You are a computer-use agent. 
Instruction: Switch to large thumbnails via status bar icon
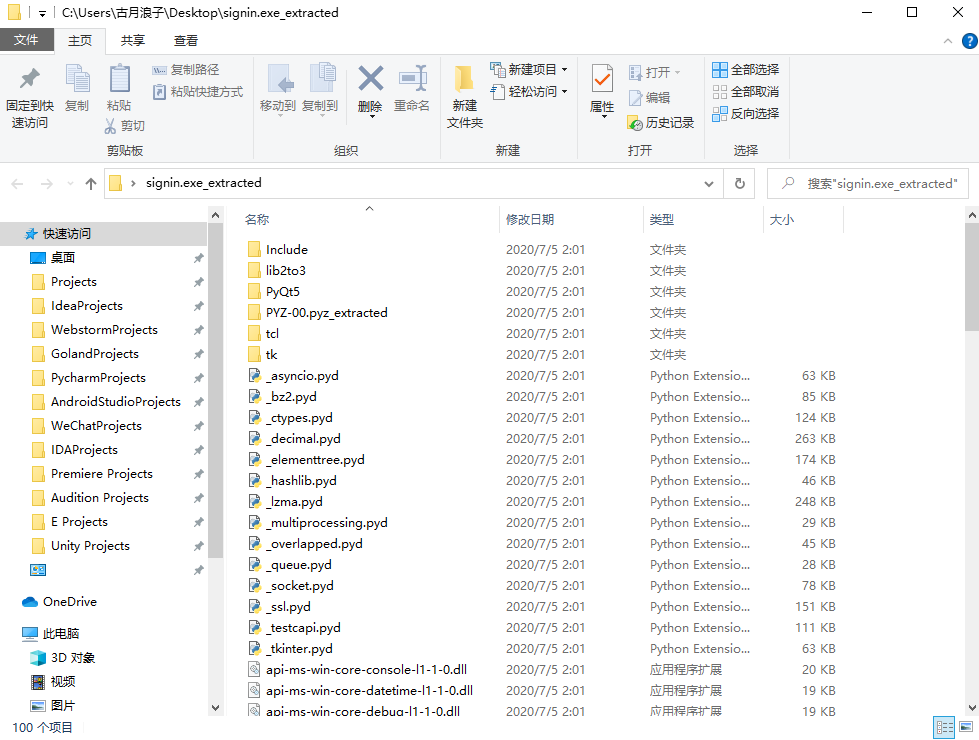(966, 727)
